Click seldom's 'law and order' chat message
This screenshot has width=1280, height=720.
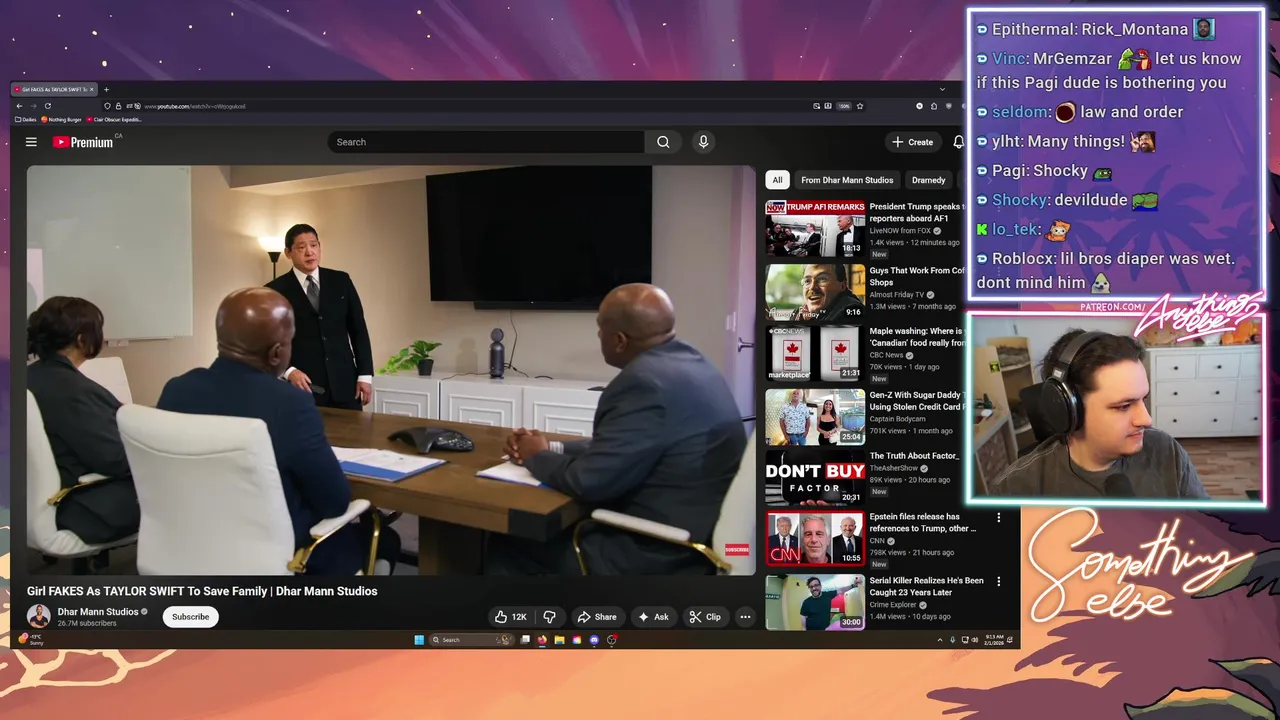(1080, 112)
